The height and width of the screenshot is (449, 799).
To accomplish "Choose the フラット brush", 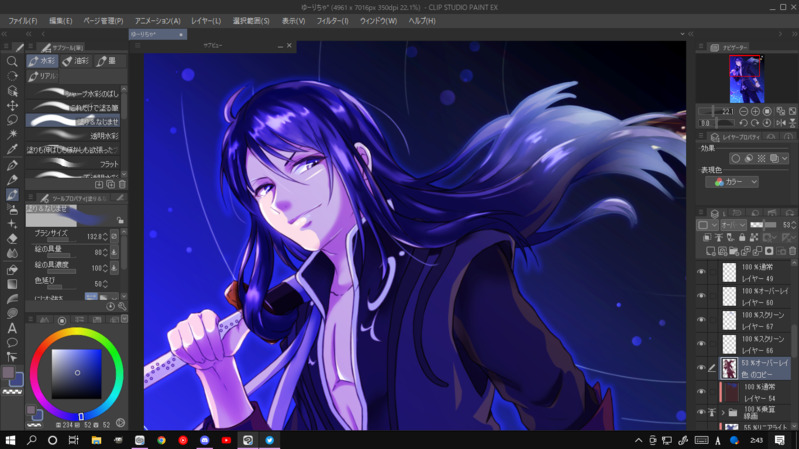I will pyautogui.click(x=73, y=164).
